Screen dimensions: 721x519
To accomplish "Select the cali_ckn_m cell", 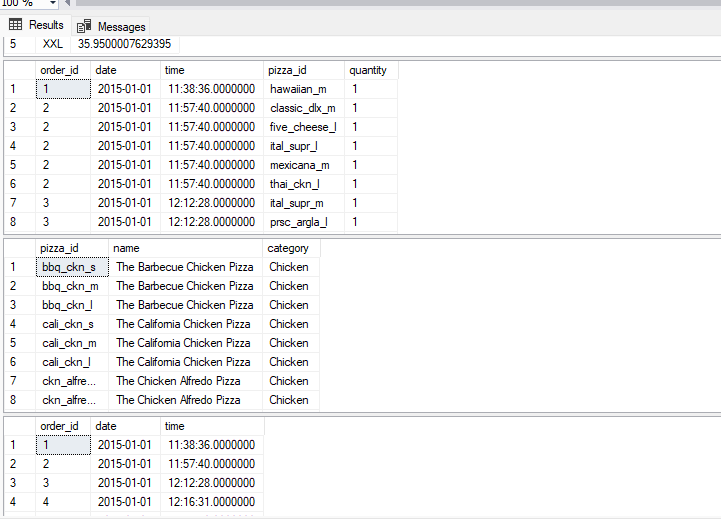I will click(72, 343).
